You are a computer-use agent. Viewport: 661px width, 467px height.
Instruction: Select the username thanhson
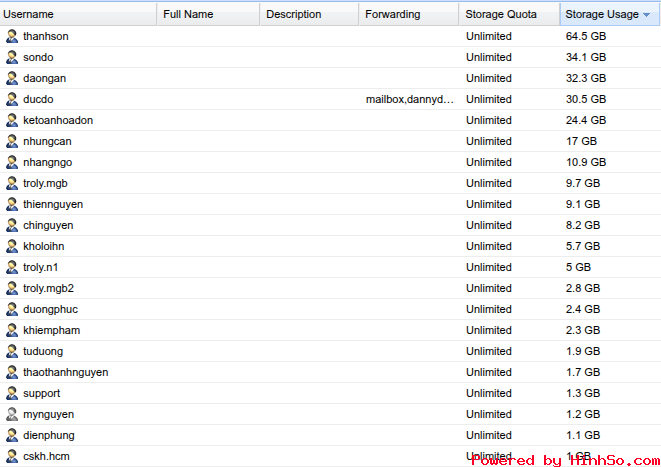pos(46,36)
